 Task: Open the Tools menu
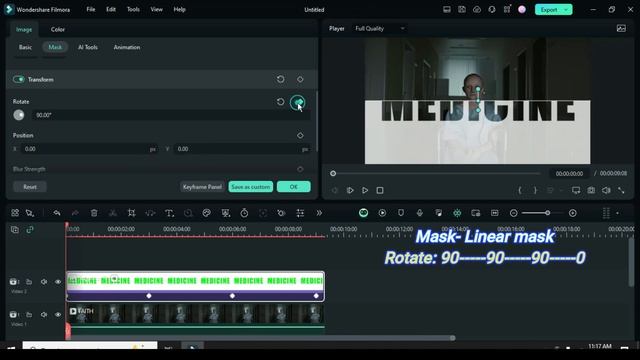133,9
